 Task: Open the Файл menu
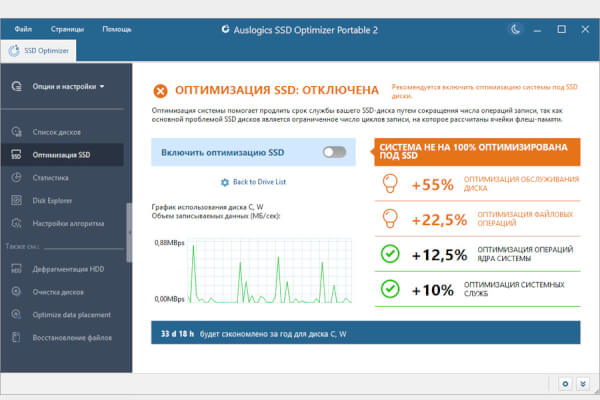[x=23, y=29]
